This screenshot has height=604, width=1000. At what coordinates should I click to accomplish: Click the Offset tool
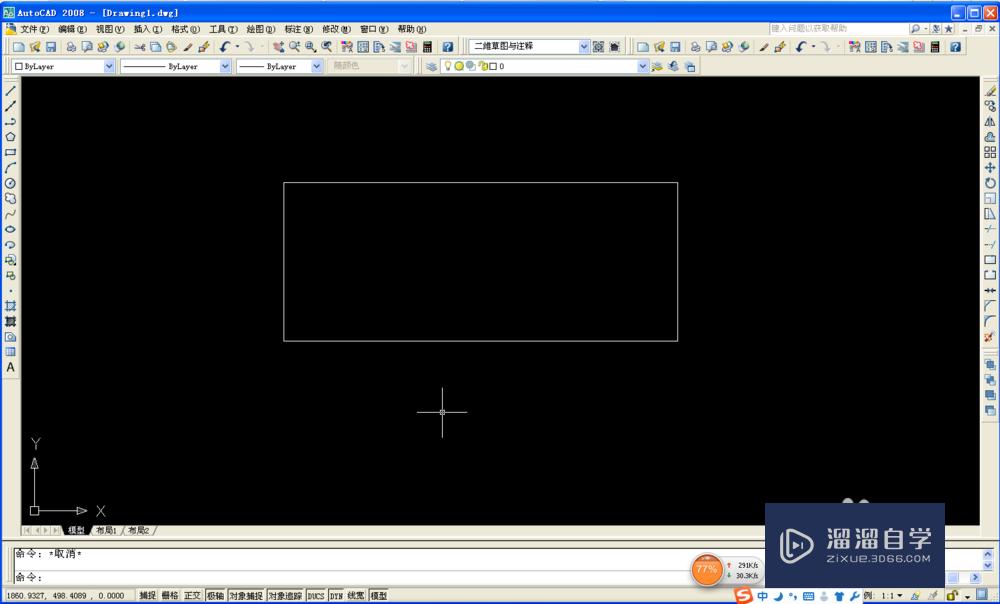[990, 137]
